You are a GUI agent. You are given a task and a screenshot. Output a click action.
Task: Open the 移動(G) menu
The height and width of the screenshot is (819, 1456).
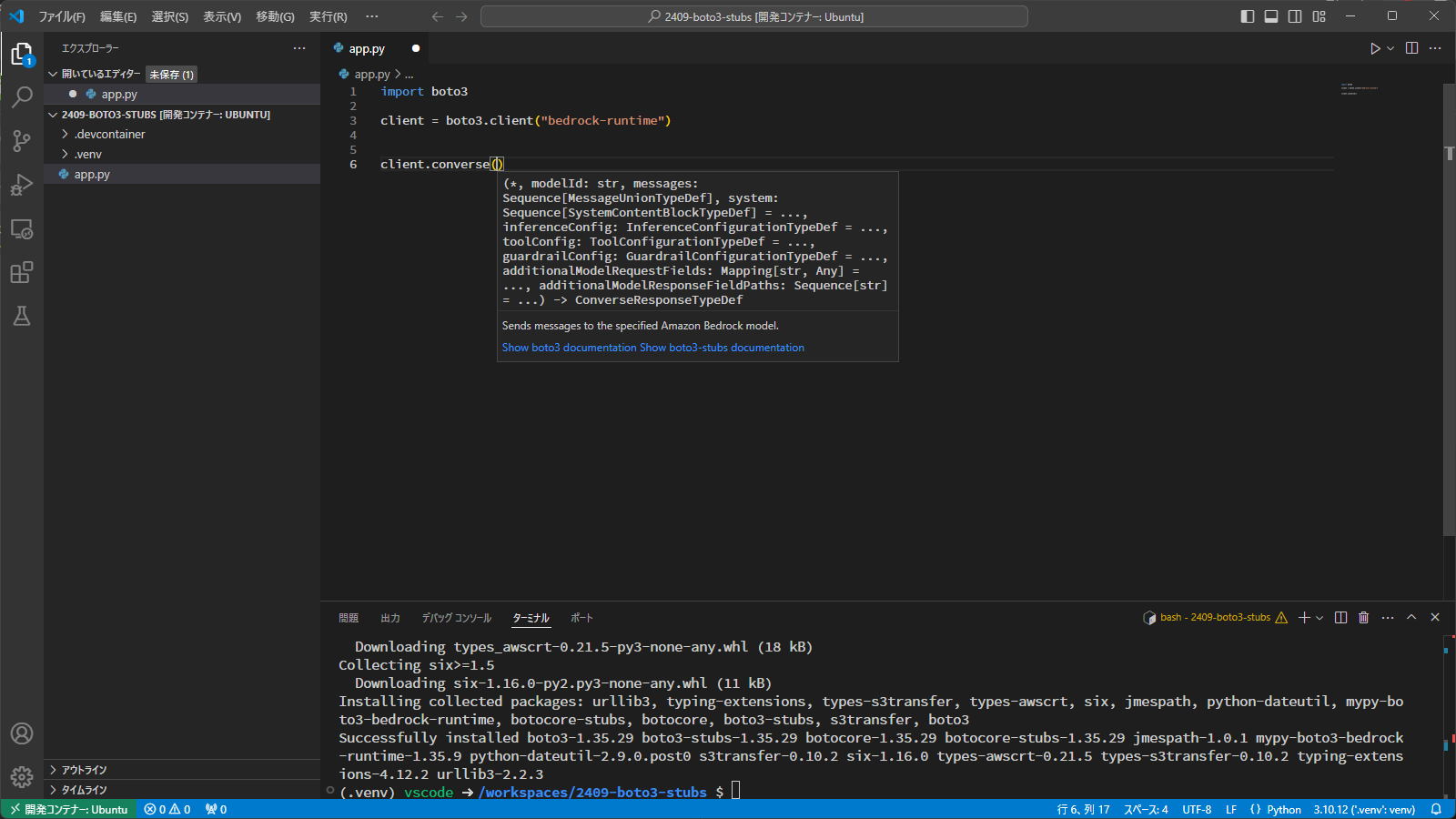click(275, 16)
